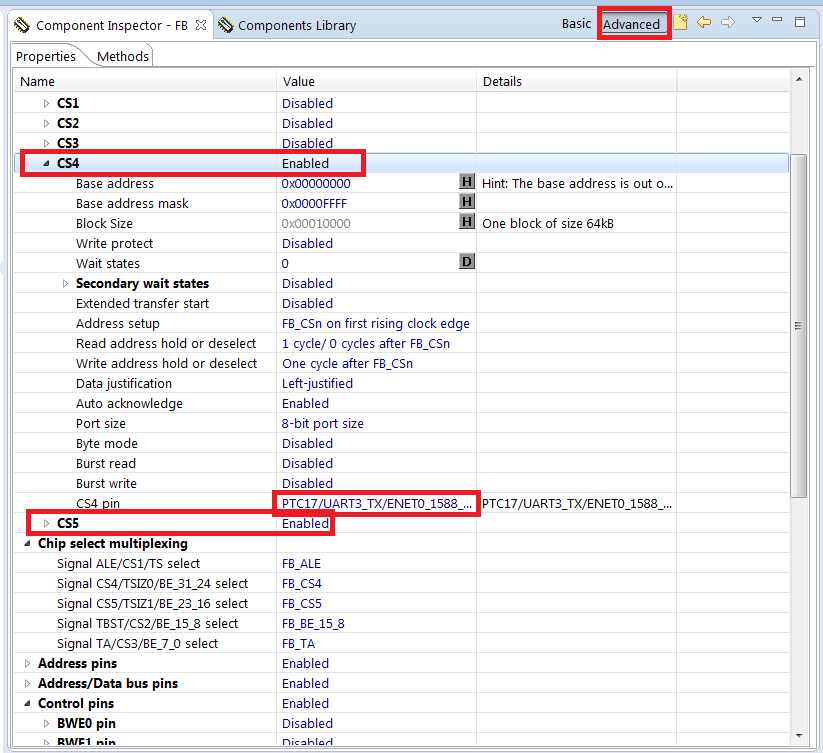Image resolution: width=823 pixels, height=753 pixels.
Task: Click the D icon on Wait states row
Action: pyautogui.click(x=467, y=261)
